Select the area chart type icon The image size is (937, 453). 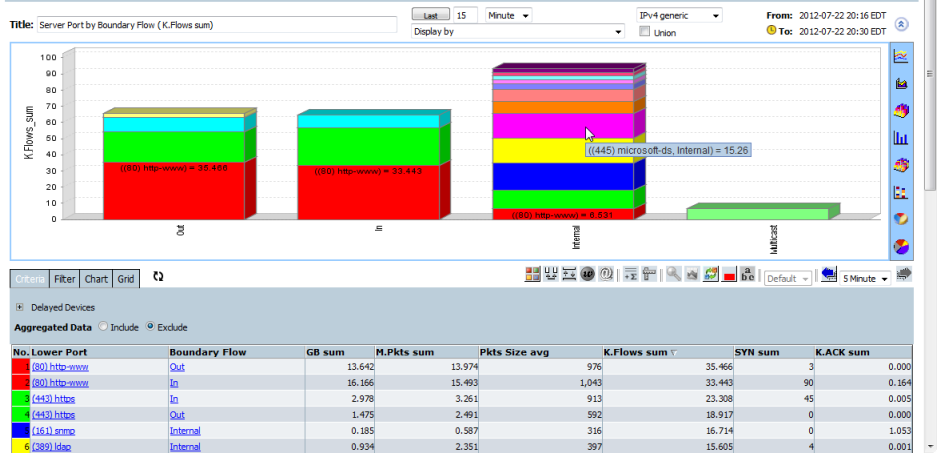tap(901, 84)
